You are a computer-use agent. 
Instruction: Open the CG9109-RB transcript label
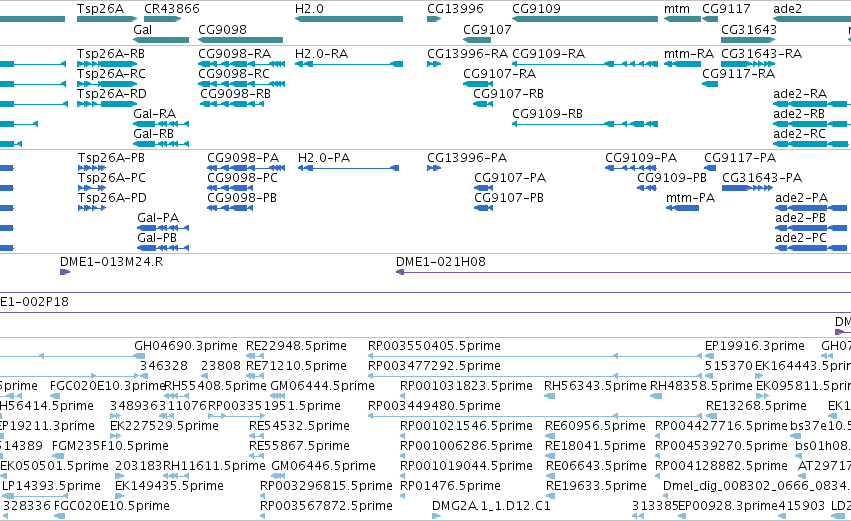tap(548, 114)
